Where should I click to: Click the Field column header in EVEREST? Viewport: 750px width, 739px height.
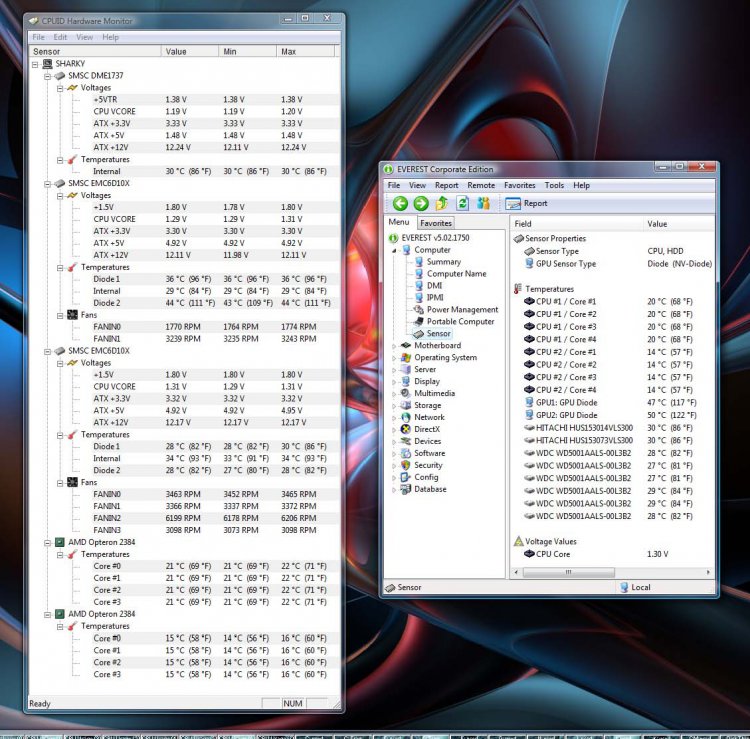pos(576,223)
